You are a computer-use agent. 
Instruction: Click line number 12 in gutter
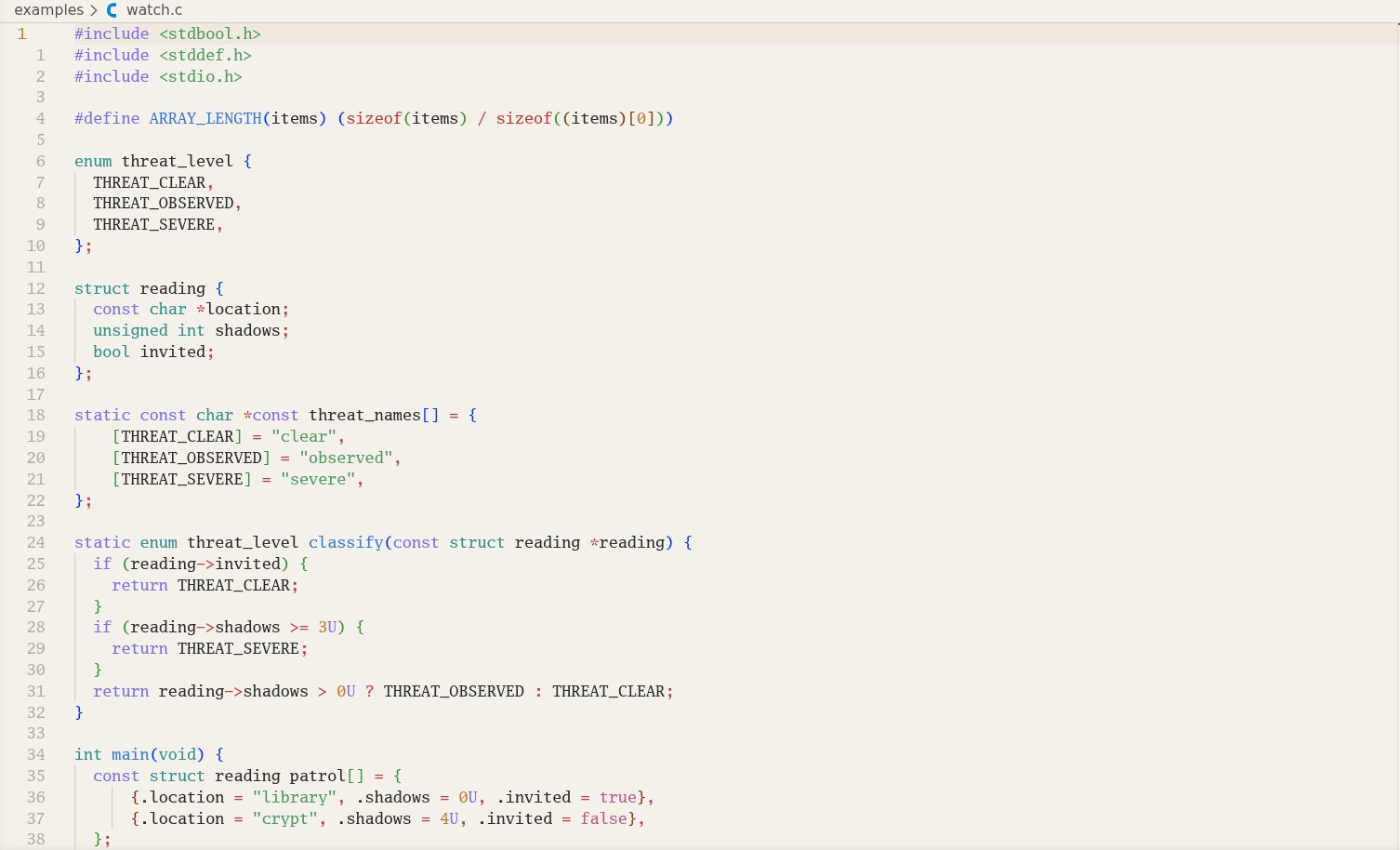(35, 288)
